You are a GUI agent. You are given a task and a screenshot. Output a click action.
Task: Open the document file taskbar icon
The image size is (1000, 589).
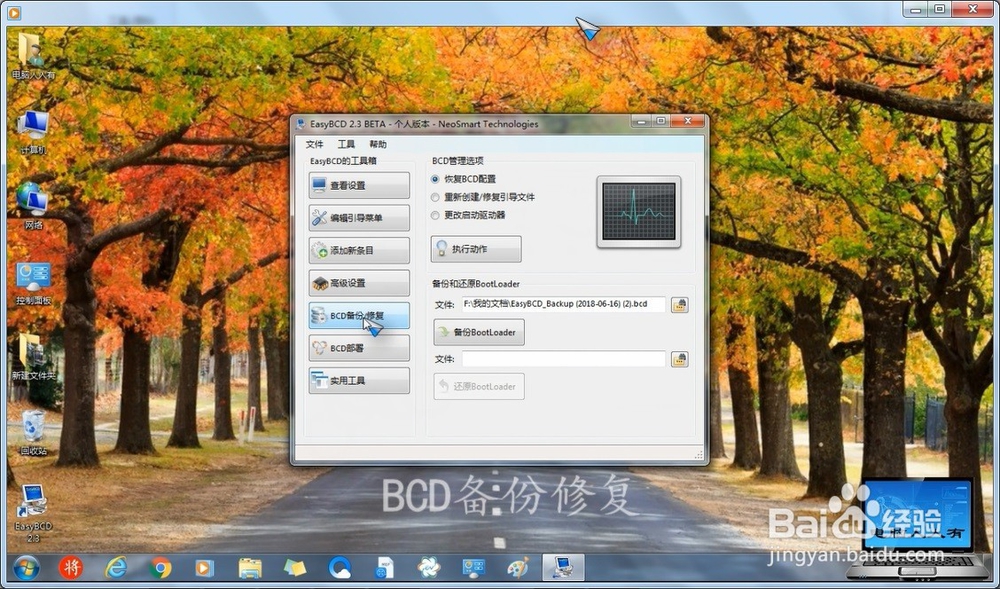tap(384, 567)
